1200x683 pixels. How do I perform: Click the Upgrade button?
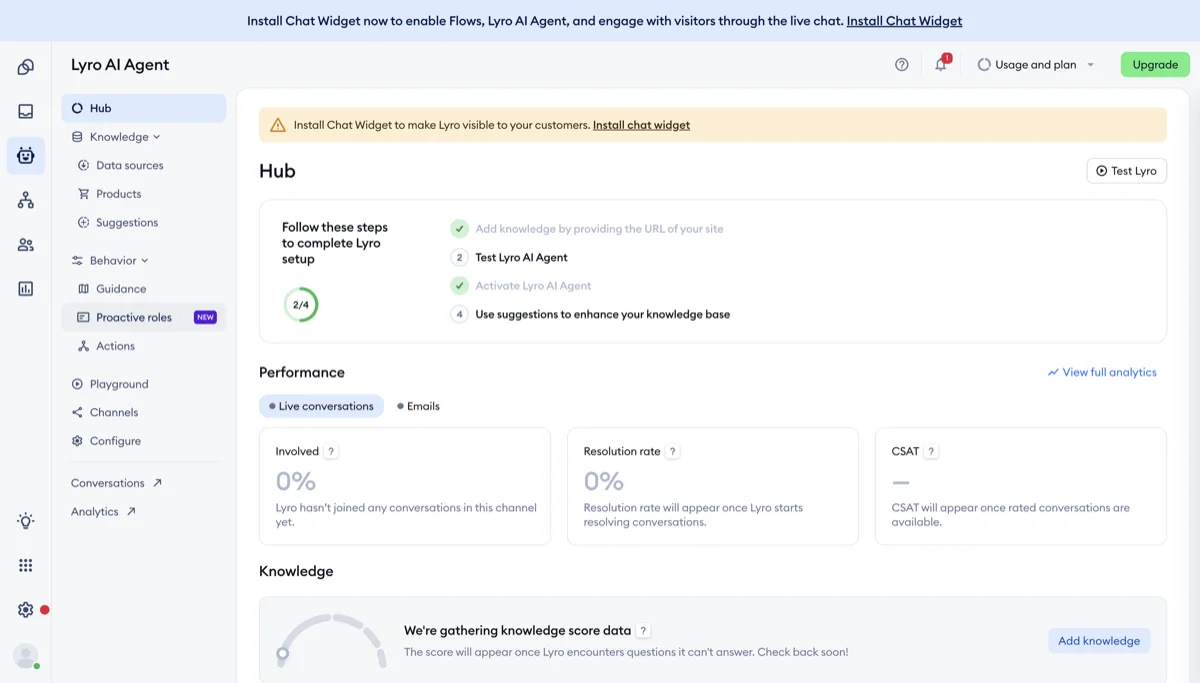(1155, 64)
